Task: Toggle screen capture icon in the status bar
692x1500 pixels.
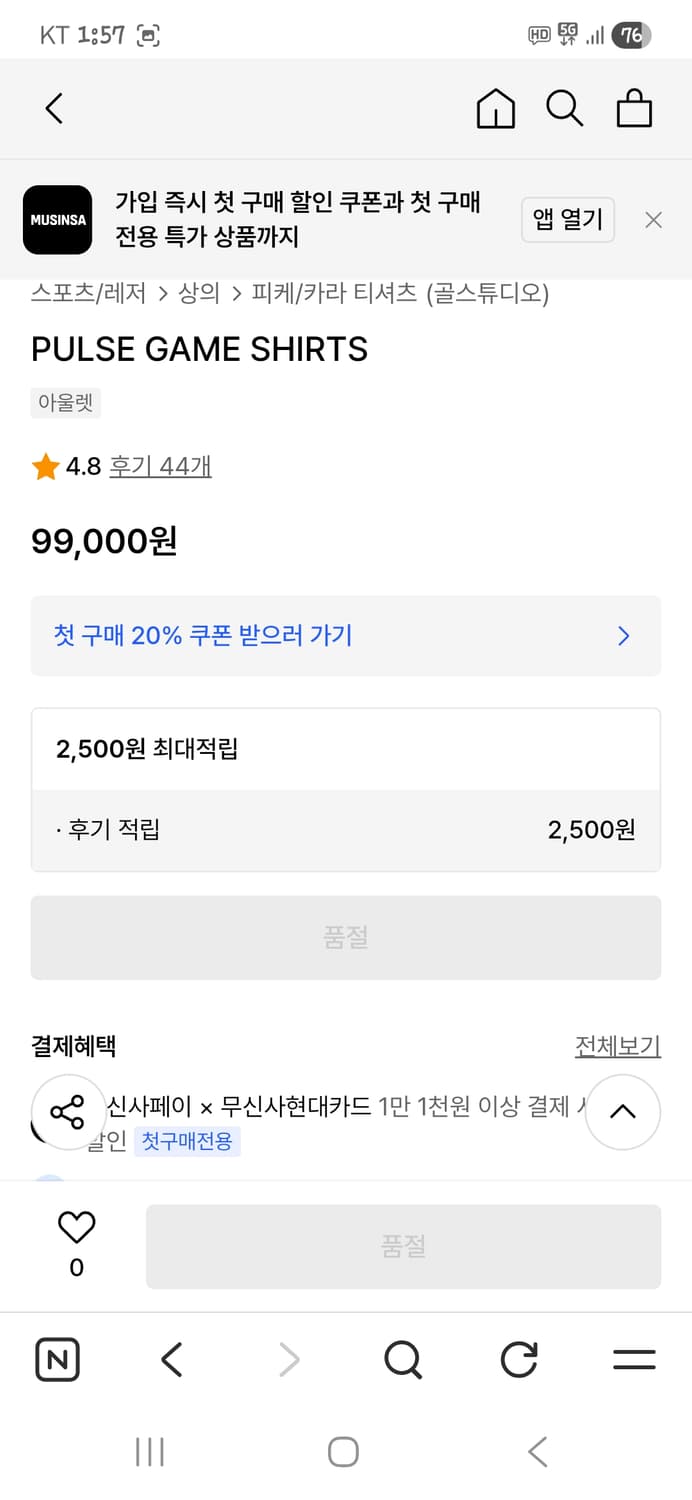Action: 148,33
